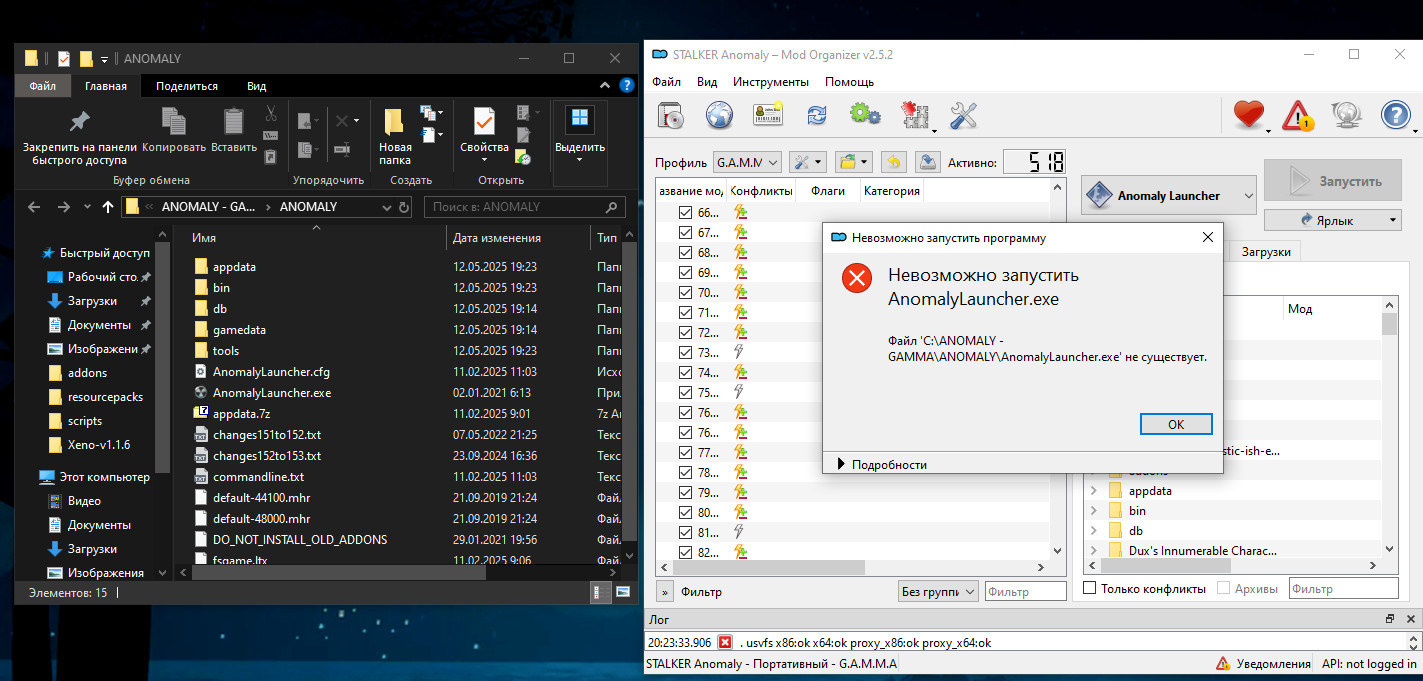Click Уведомления in Mod Organizer status bar
The width and height of the screenshot is (1423, 681).
[1263, 663]
